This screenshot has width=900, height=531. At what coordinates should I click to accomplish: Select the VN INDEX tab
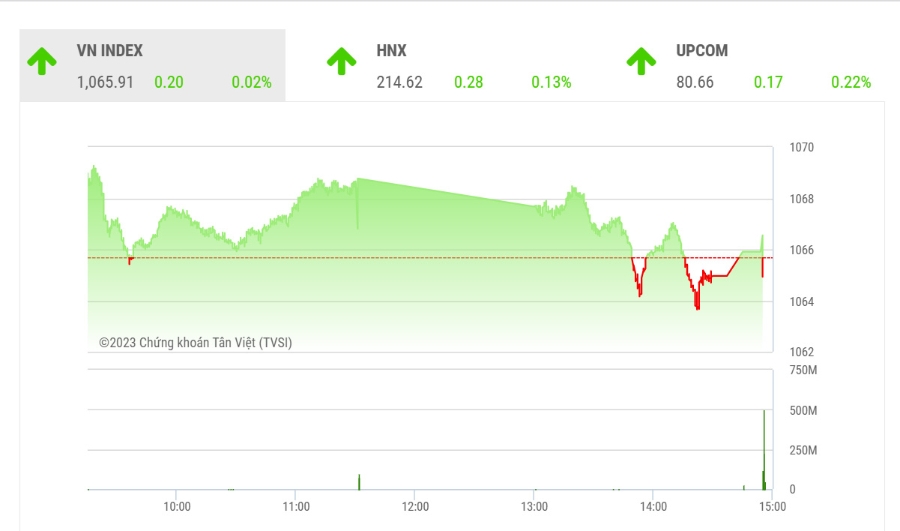(x=152, y=65)
